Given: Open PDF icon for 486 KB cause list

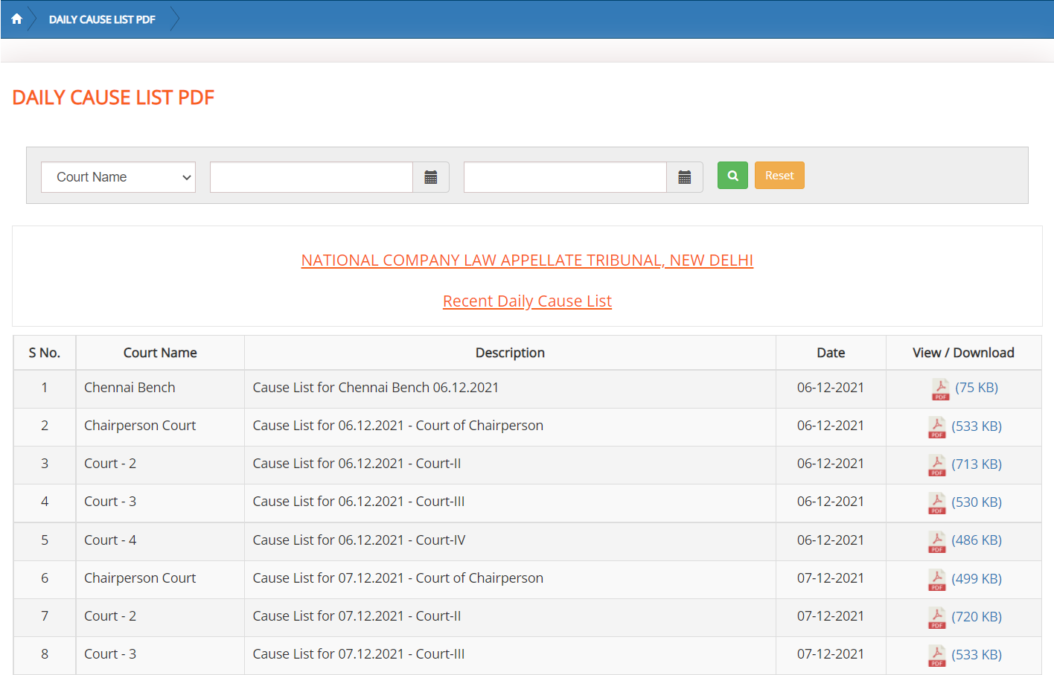Looking at the screenshot, I should pyautogui.click(x=936, y=541).
